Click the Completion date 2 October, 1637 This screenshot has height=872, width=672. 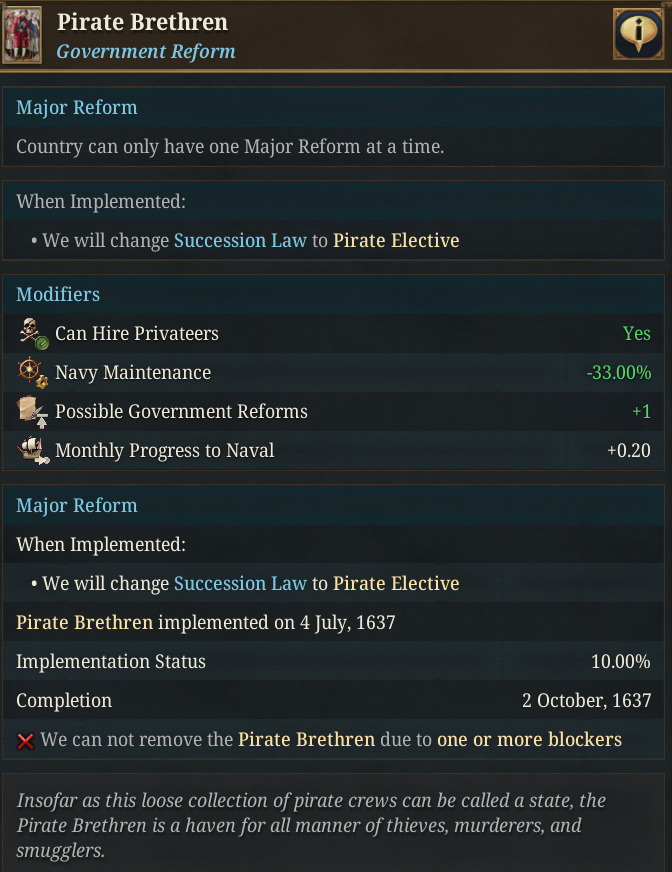pyautogui.click(x=586, y=700)
